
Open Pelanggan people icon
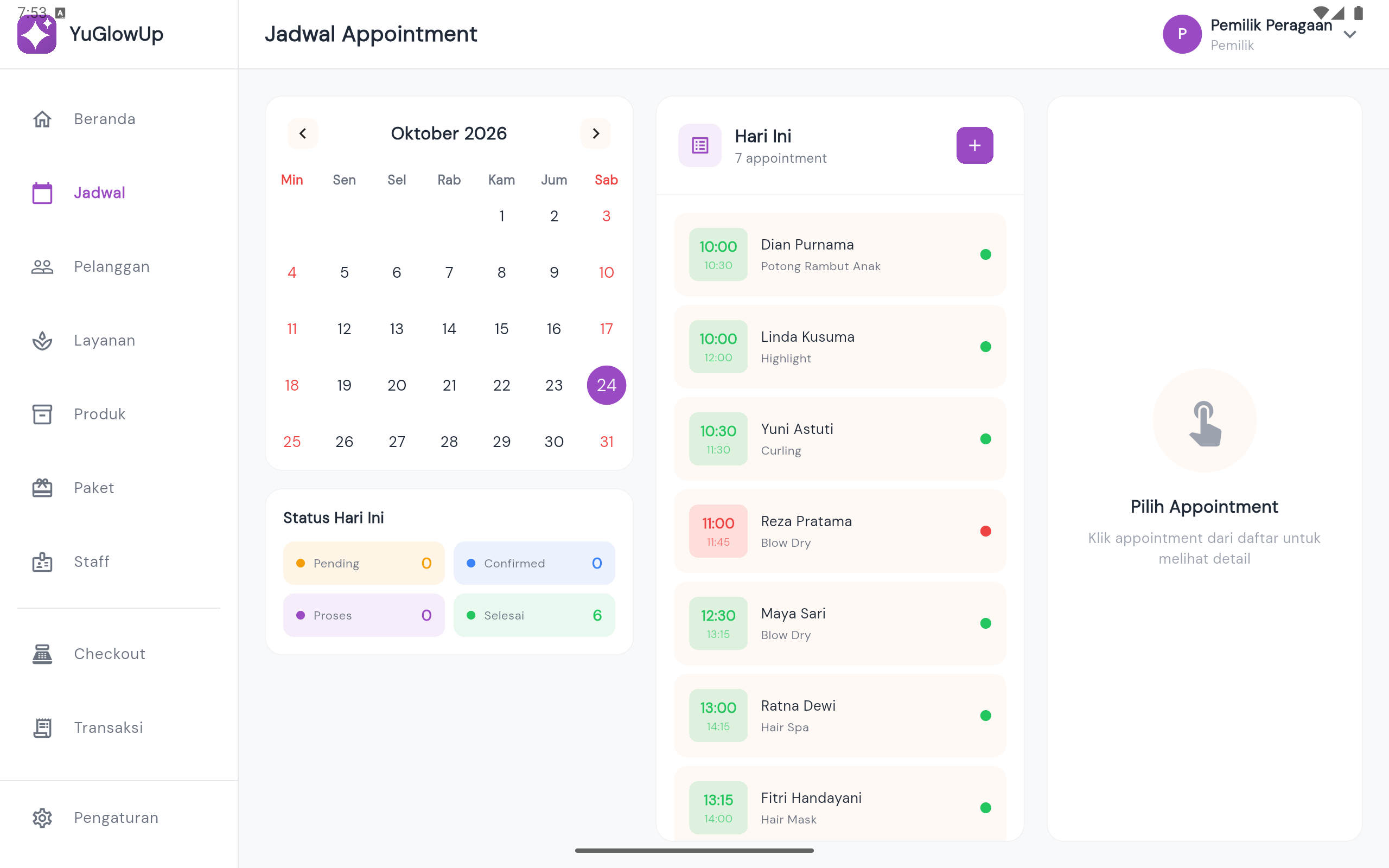(x=42, y=266)
